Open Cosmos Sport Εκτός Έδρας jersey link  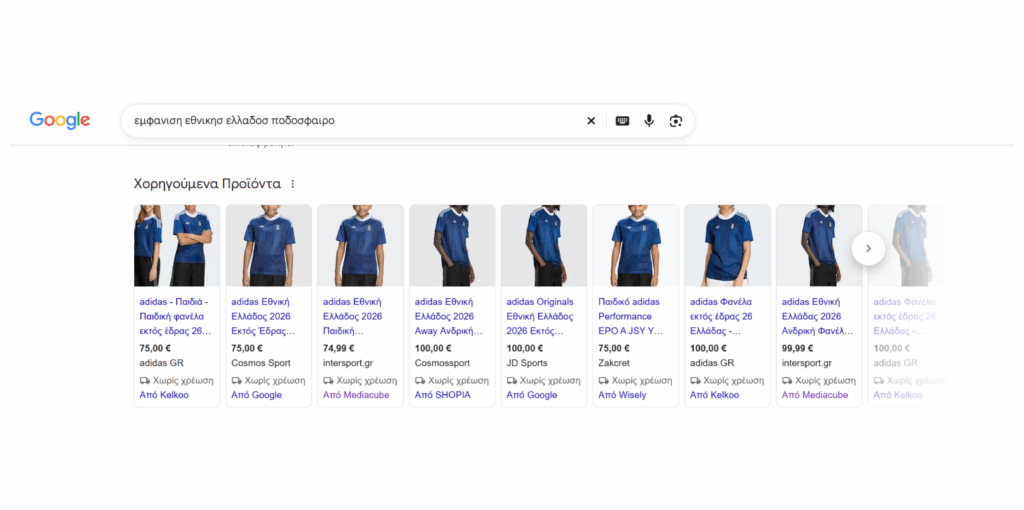(x=264, y=317)
